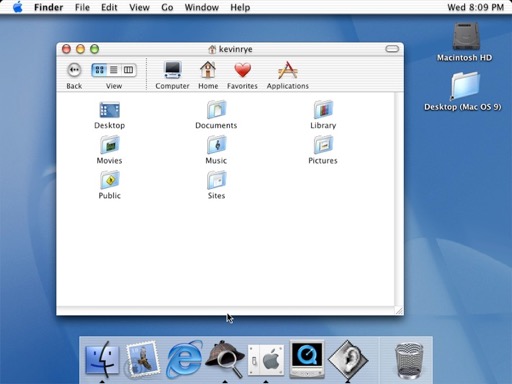This screenshot has height=384, width=512.
Task: Open the Trash in the Dock
Action: tap(409, 361)
